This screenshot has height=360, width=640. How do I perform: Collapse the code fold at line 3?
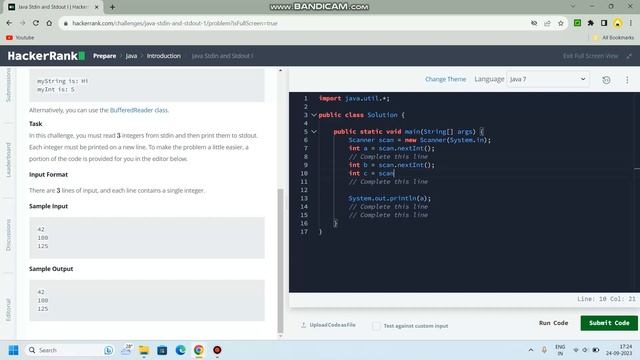tap(313, 115)
